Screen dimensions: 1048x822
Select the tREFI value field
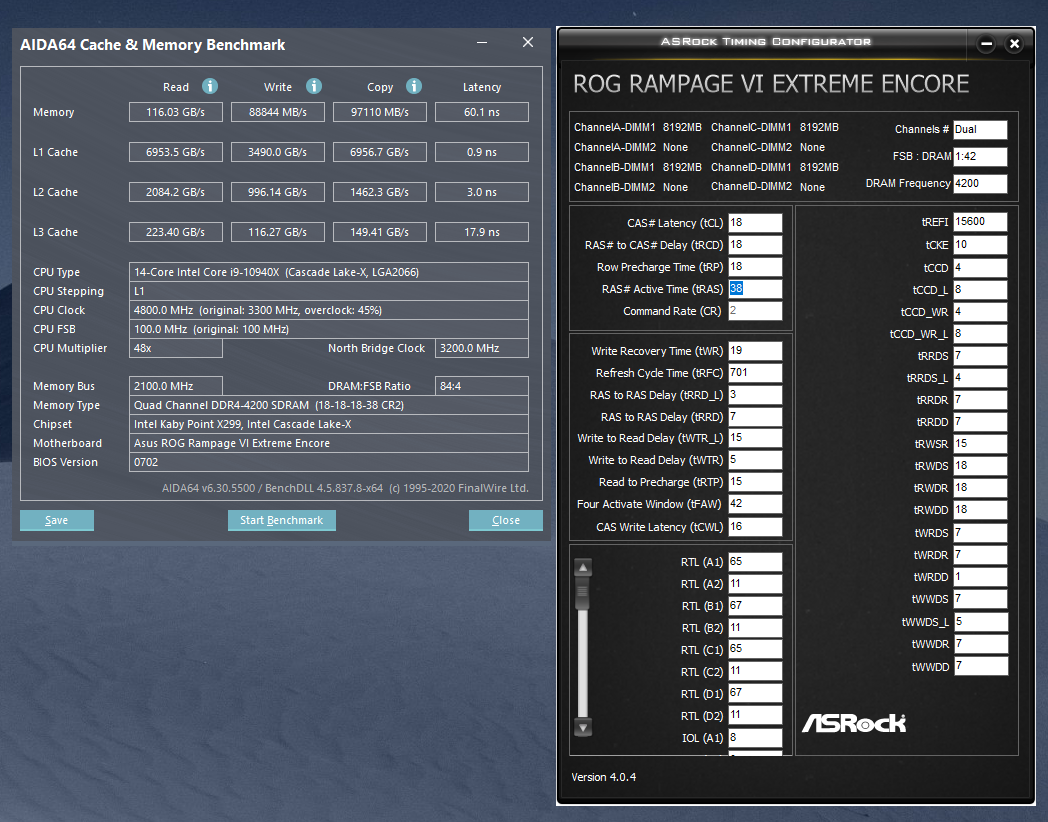coord(980,222)
